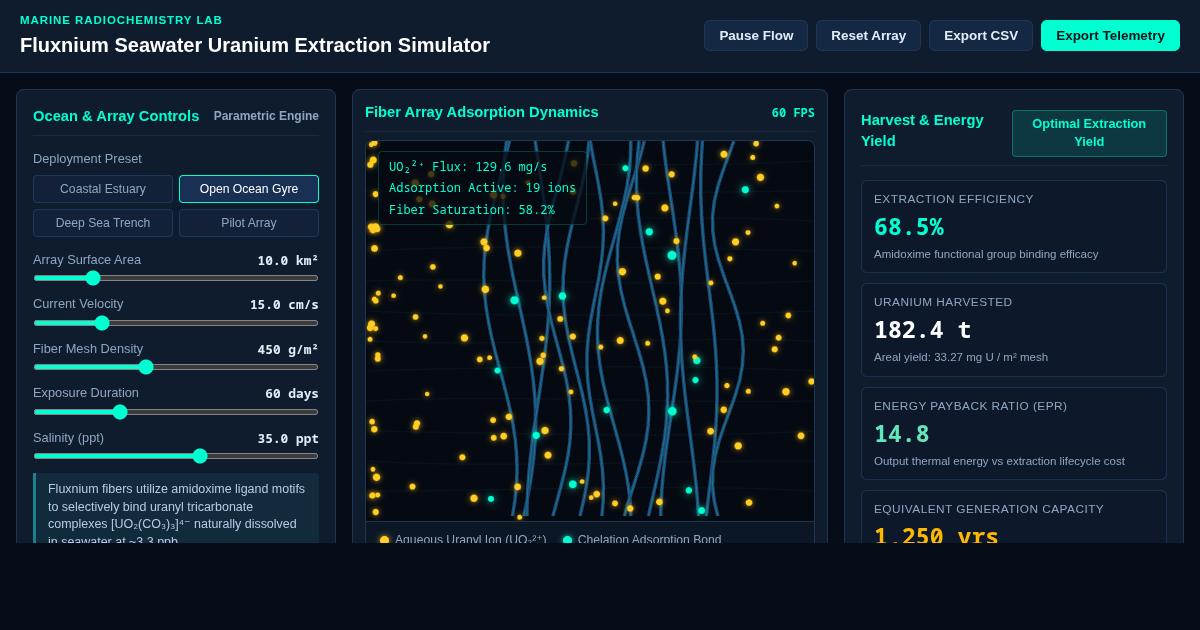Click the Fiber Saturation 58.2% readout

pos(472,210)
